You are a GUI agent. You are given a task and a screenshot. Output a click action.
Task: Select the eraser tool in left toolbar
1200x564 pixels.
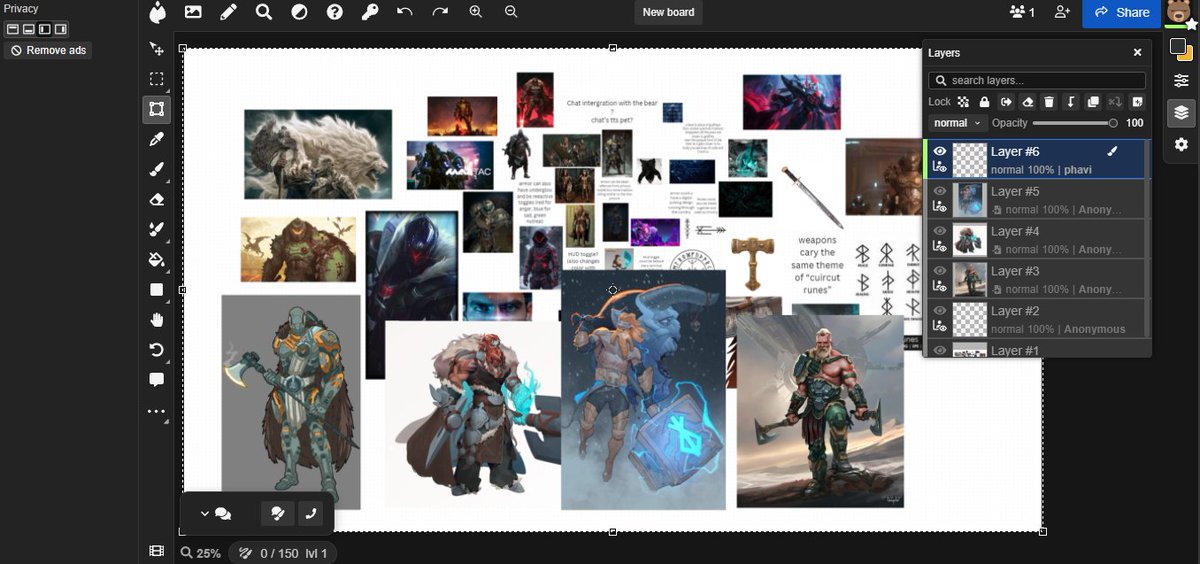156,199
